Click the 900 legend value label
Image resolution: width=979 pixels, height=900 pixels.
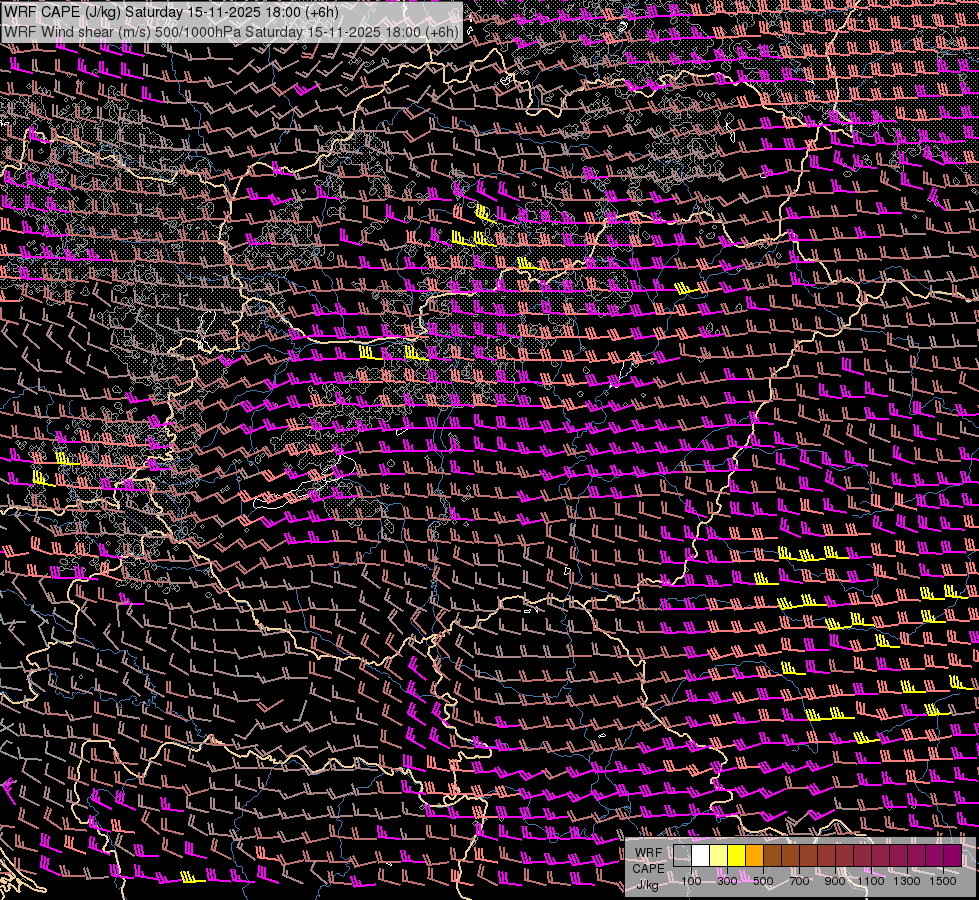[x=835, y=881]
